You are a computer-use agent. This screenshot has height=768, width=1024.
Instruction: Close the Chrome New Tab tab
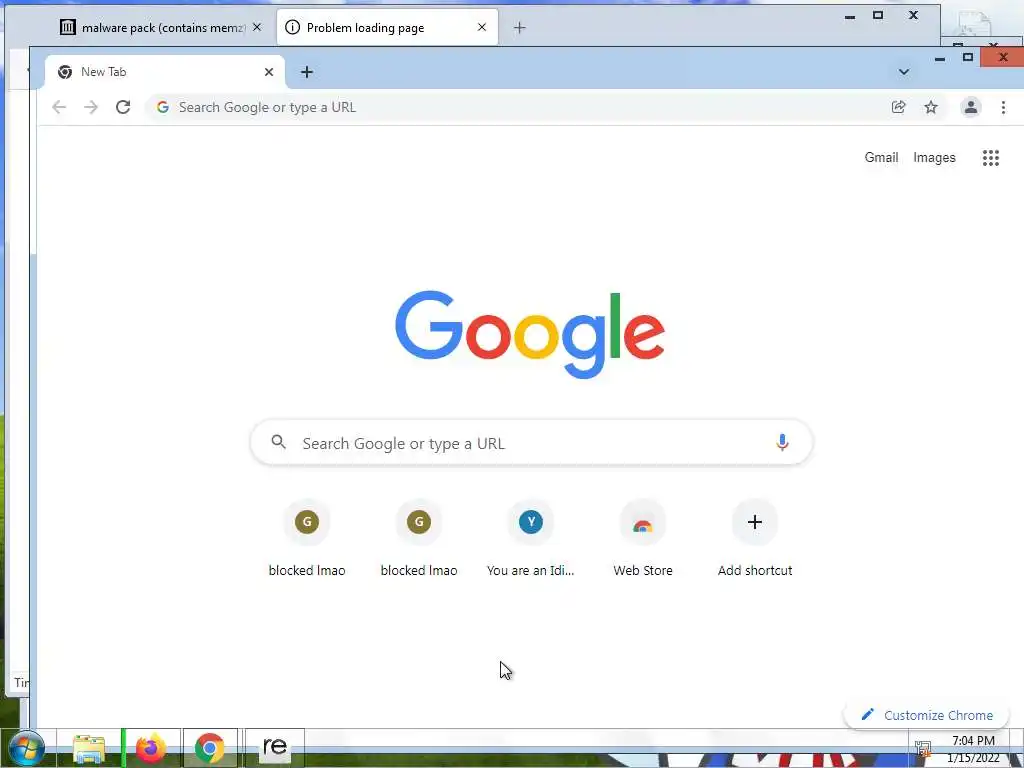(x=268, y=72)
